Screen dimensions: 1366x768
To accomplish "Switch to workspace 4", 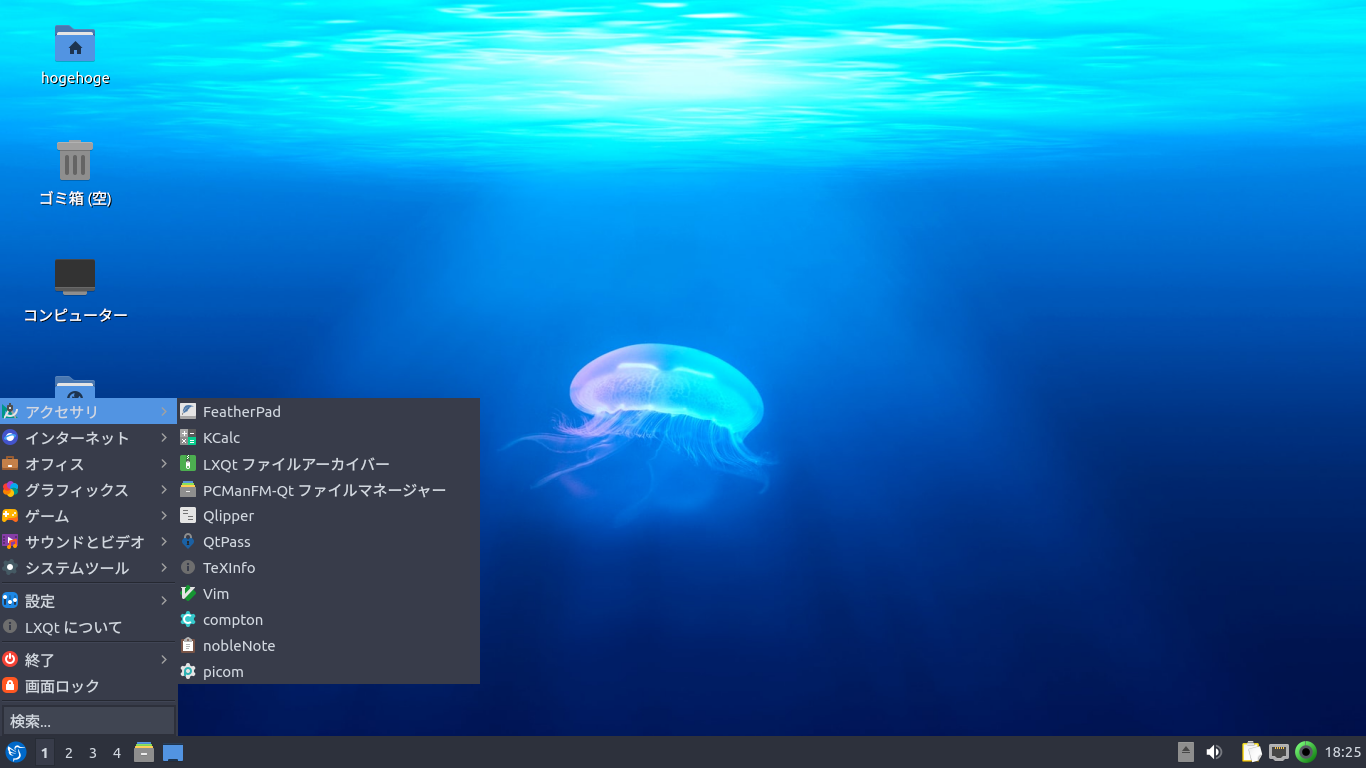I will point(116,752).
